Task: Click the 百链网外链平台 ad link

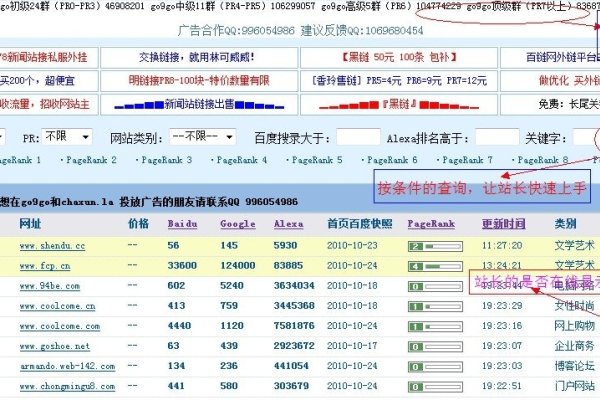Action: point(563,57)
